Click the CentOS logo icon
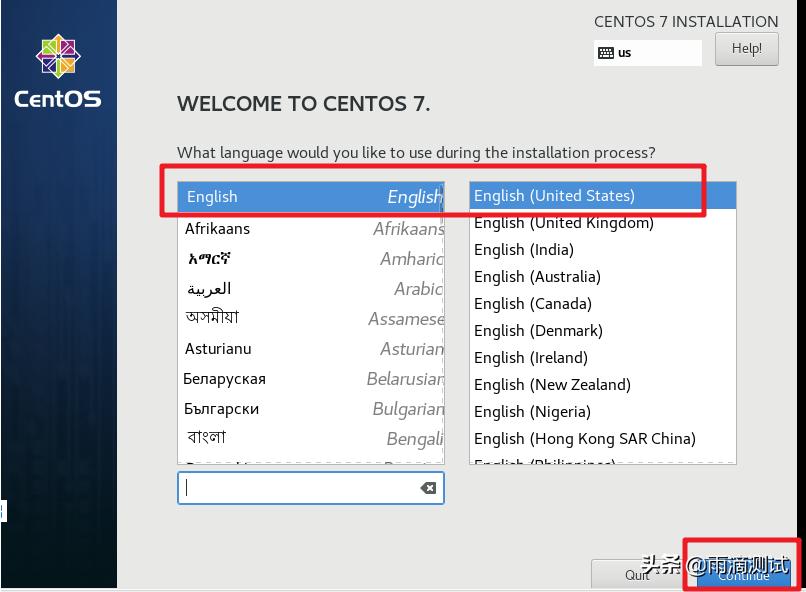The height and width of the screenshot is (592, 806). tap(57, 56)
